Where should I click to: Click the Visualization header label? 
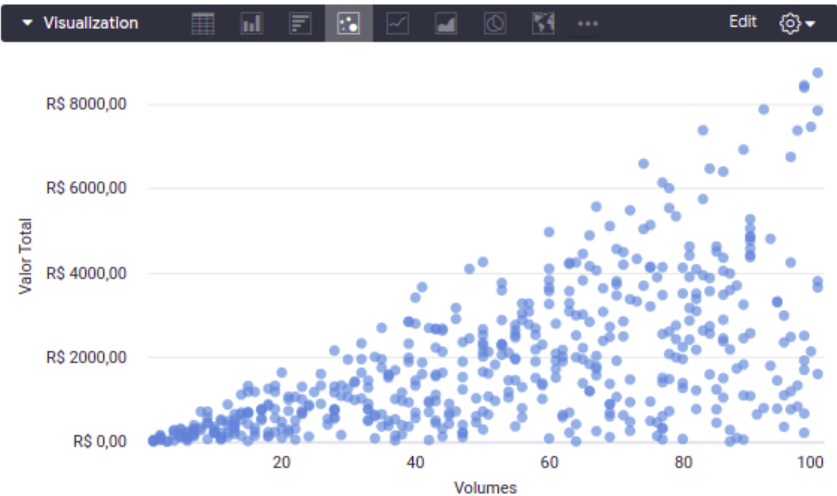[x=91, y=23]
